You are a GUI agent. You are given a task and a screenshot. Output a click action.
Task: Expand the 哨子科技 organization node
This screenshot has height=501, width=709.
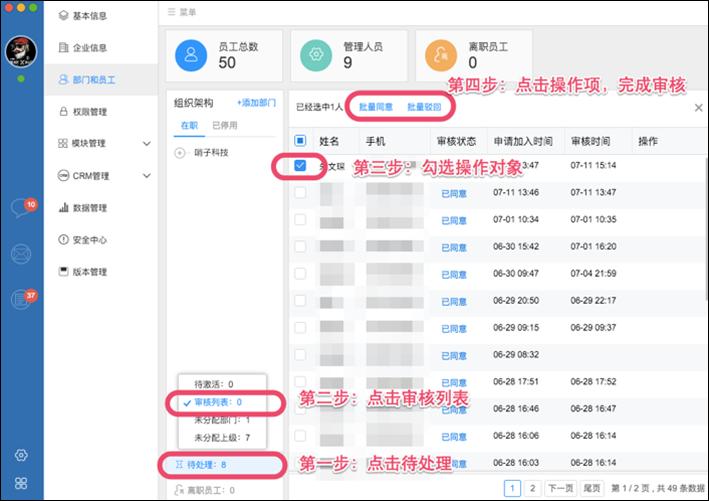click(x=180, y=153)
